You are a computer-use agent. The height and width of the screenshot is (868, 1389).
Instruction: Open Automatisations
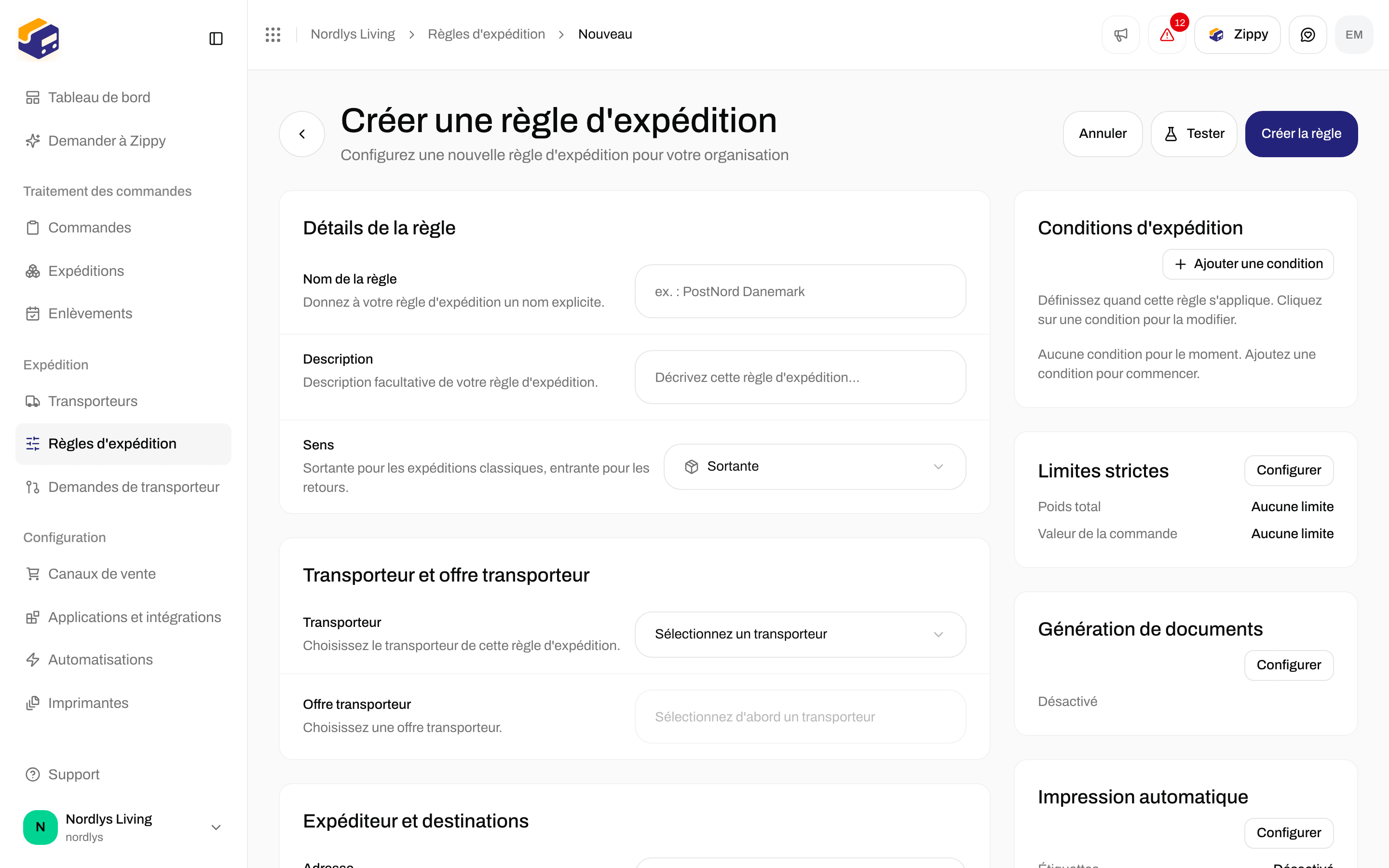(x=123, y=660)
